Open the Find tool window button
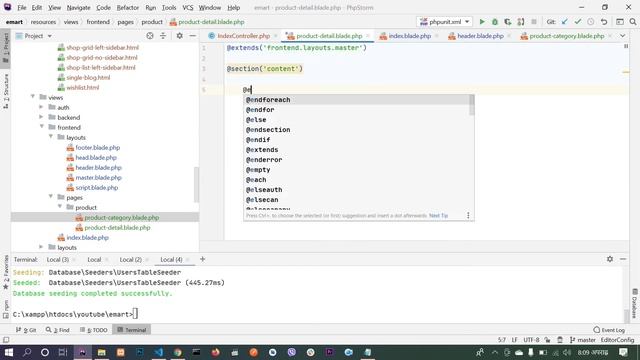This screenshot has width=640, height=360. coord(58,330)
